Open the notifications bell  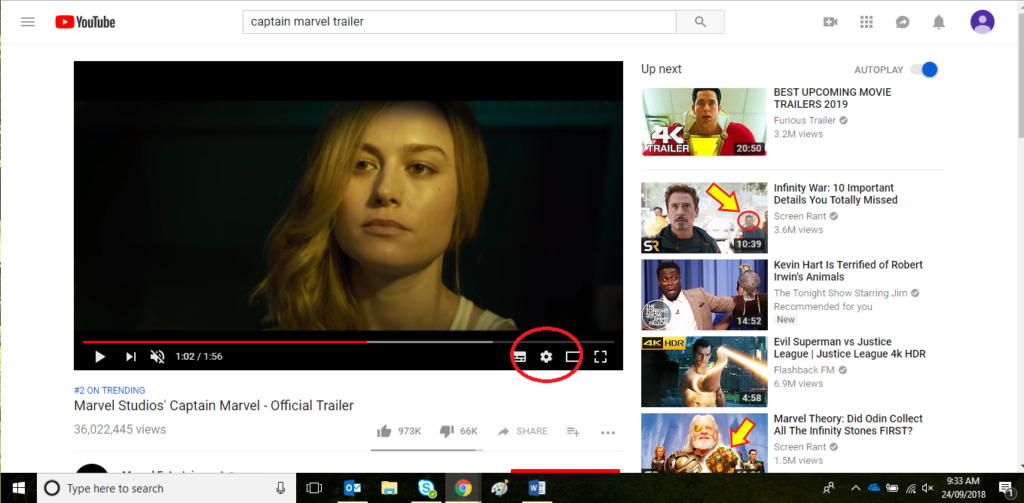click(938, 22)
